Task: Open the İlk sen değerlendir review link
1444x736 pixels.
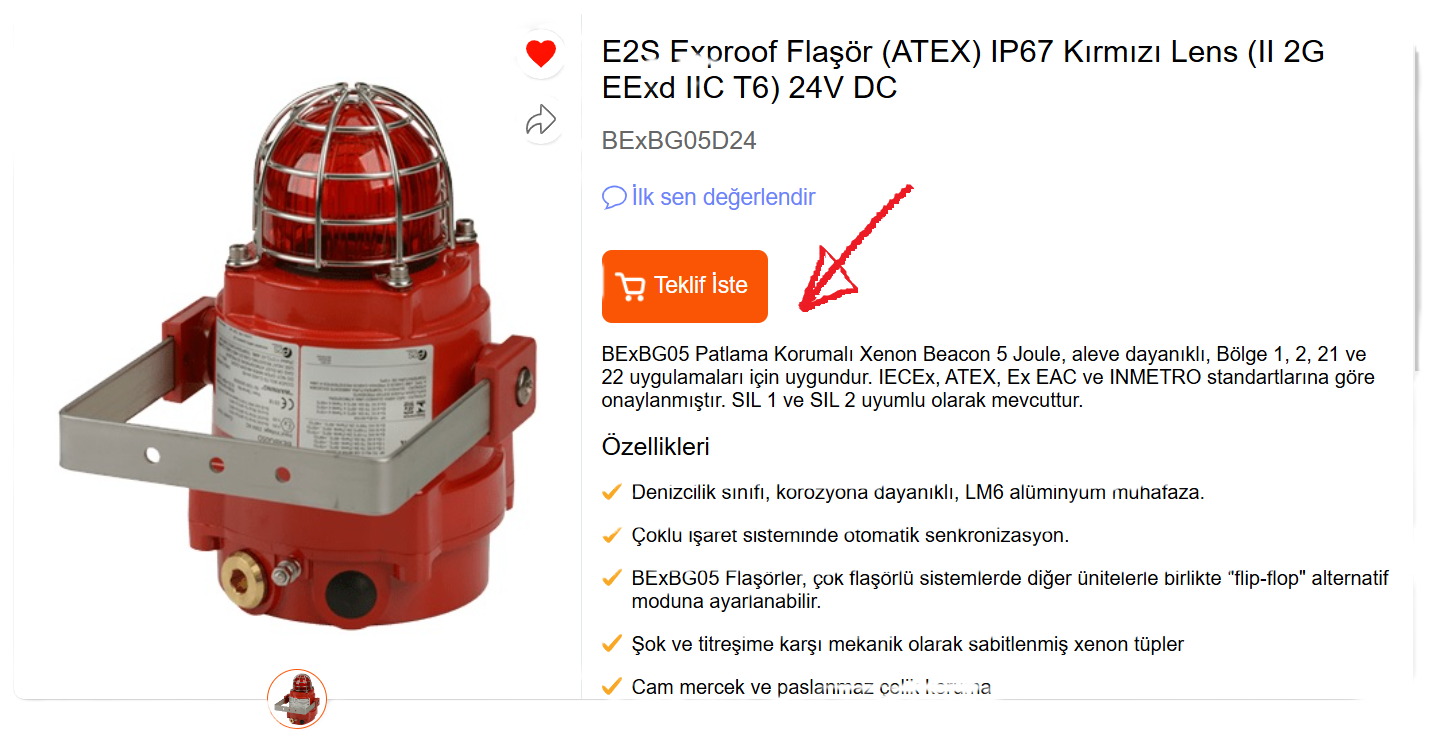Action: click(x=724, y=197)
